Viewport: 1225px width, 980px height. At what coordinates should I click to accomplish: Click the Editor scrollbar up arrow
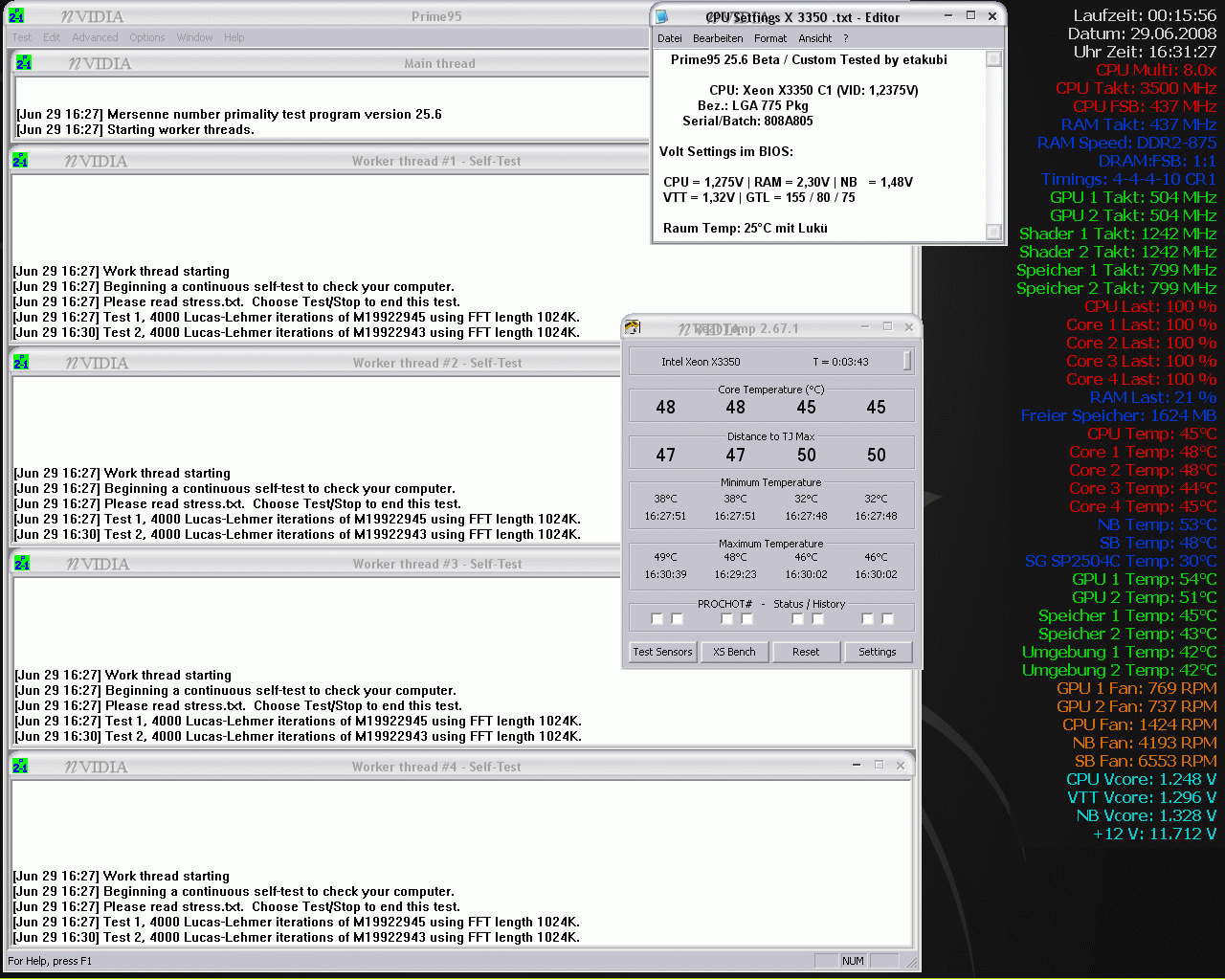993,58
